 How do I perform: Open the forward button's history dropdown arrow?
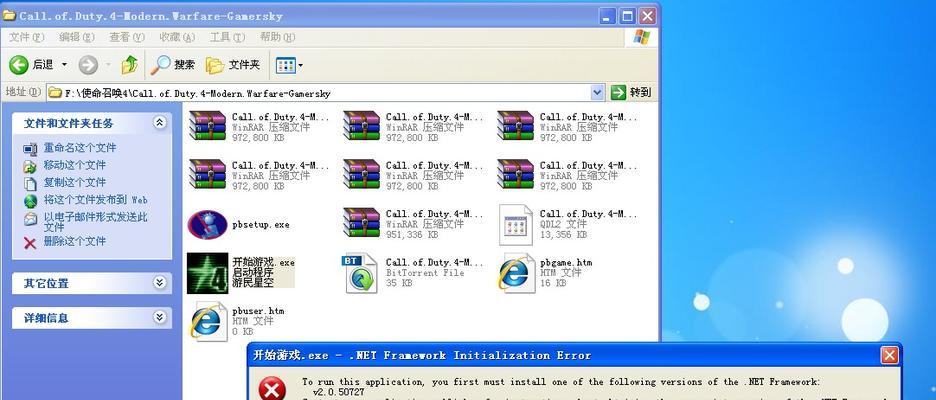point(109,64)
